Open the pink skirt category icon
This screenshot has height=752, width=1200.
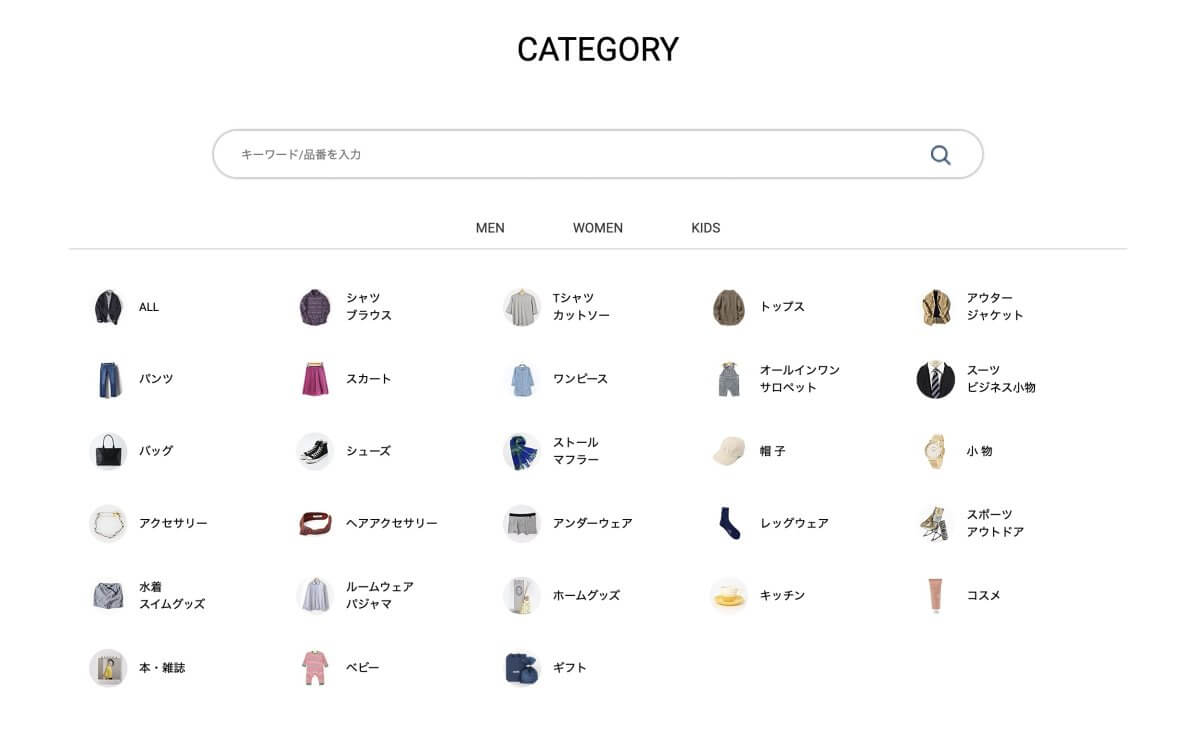(x=315, y=379)
